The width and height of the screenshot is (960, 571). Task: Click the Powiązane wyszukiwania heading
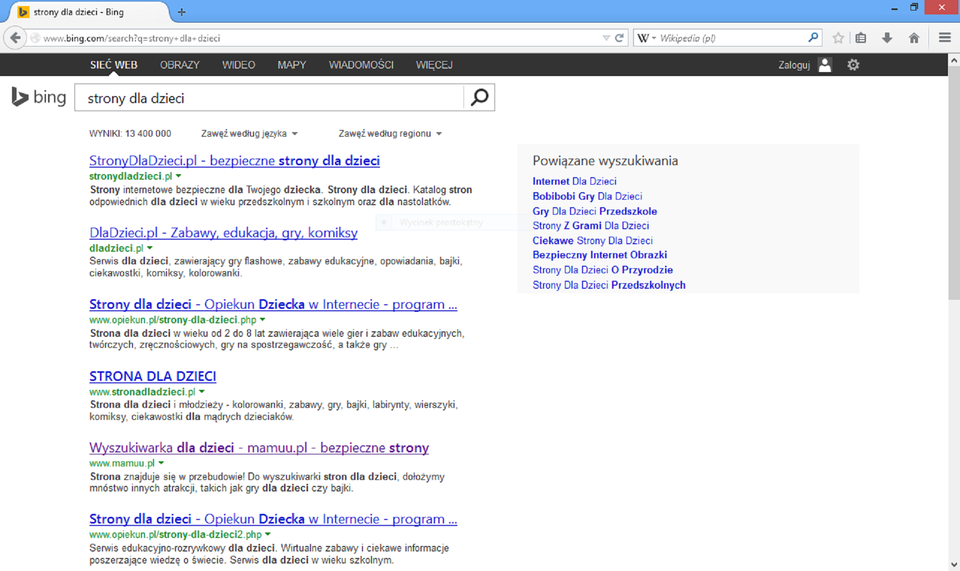point(605,160)
